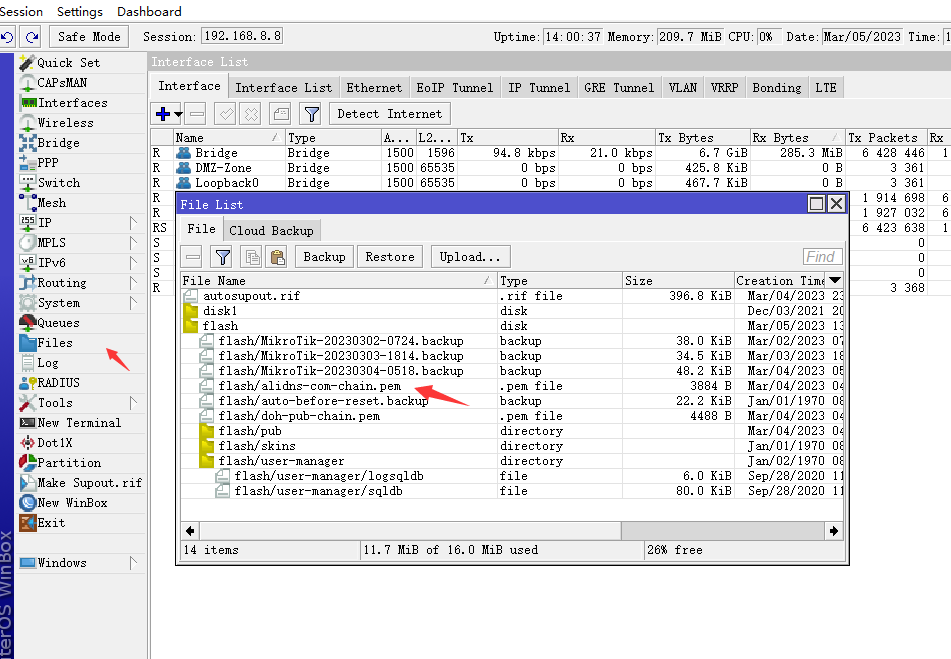Click the Backup button
The width and height of the screenshot is (951, 659).
[324, 257]
